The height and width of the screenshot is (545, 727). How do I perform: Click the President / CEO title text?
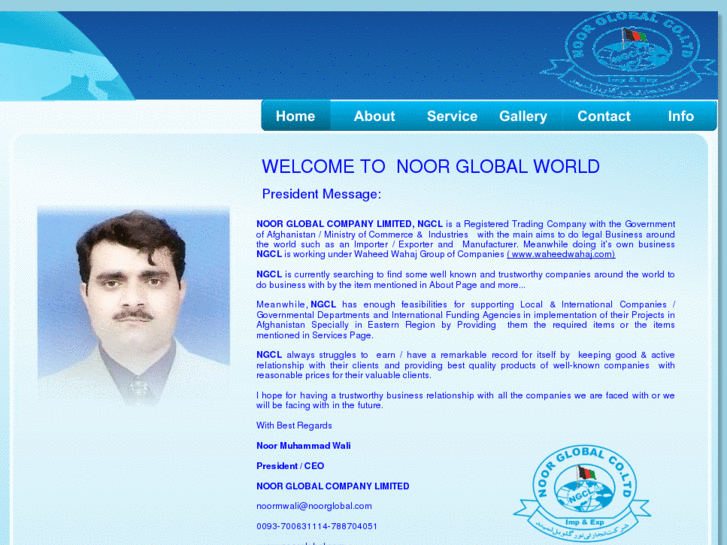point(290,466)
